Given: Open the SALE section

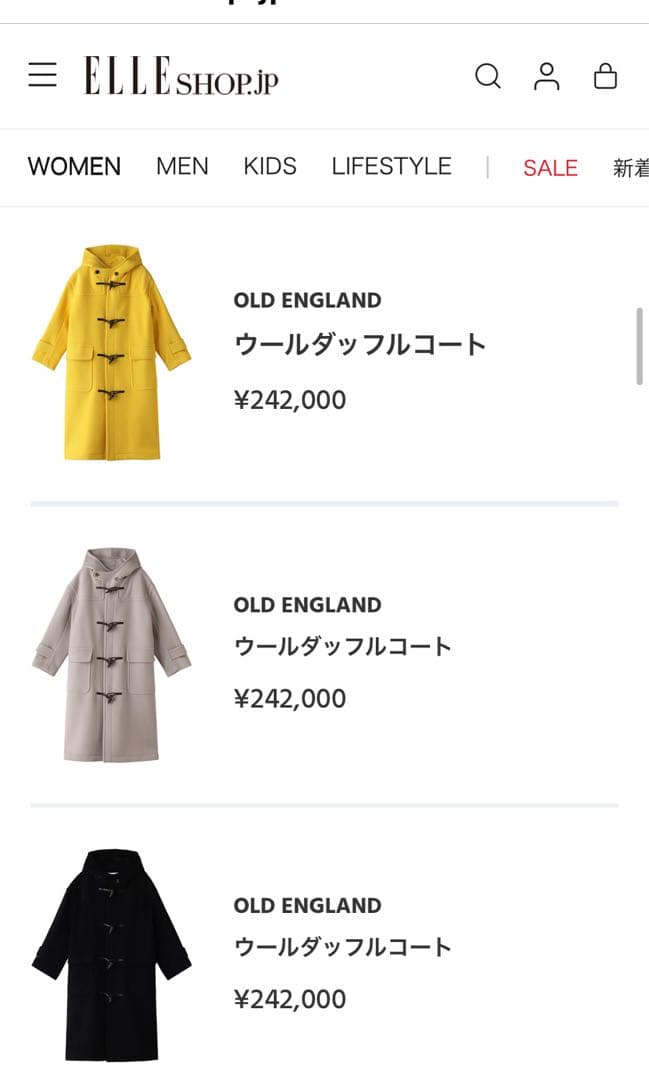Looking at the screenshot, I should tap(550, 168).
